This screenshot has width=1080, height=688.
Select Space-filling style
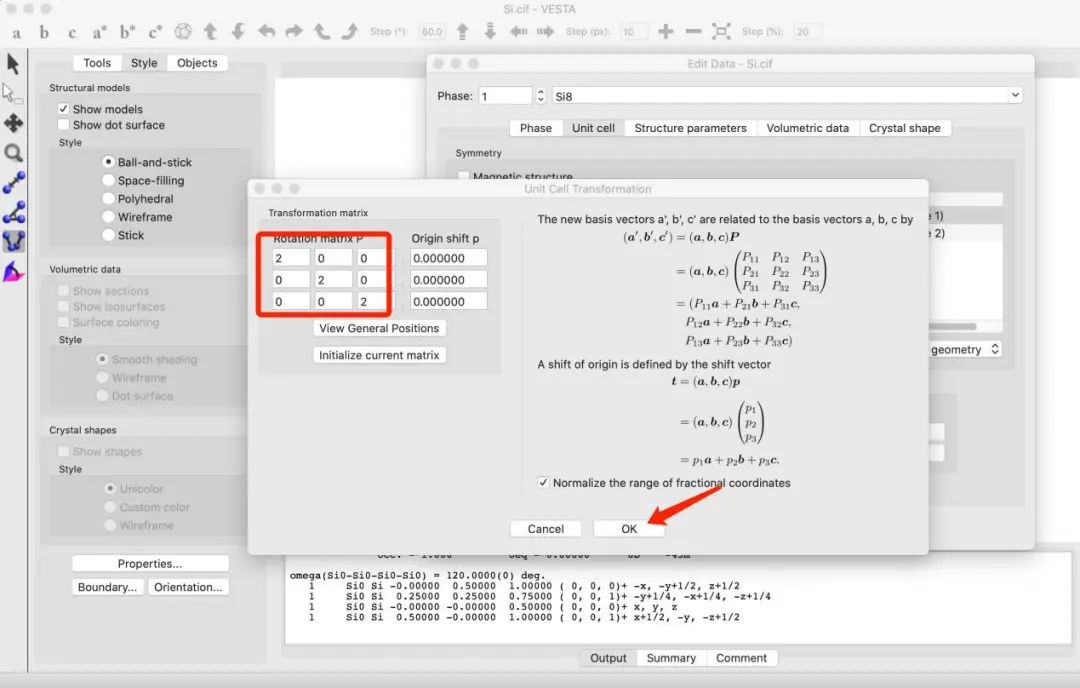(108, 180)
